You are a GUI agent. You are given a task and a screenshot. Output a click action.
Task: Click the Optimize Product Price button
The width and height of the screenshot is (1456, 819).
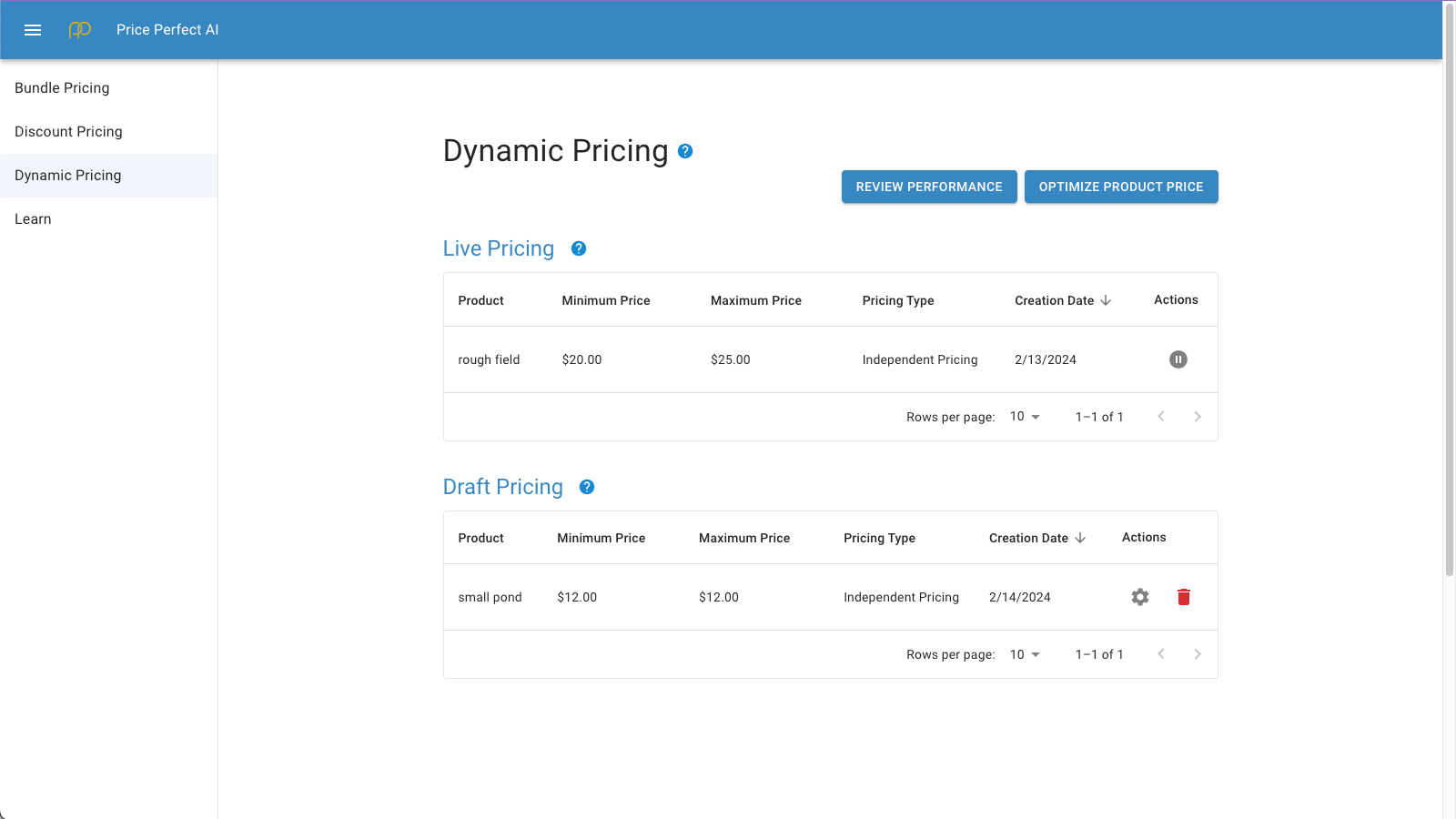pos(1121,187)
